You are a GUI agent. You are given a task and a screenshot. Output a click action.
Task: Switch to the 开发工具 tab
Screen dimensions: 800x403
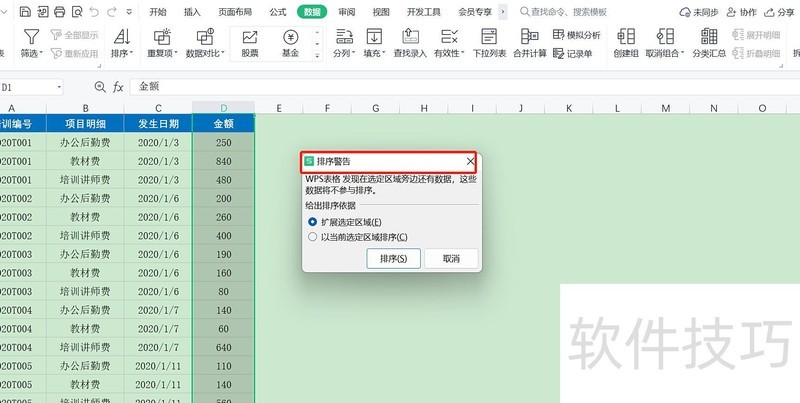click(x=423, y=12)
